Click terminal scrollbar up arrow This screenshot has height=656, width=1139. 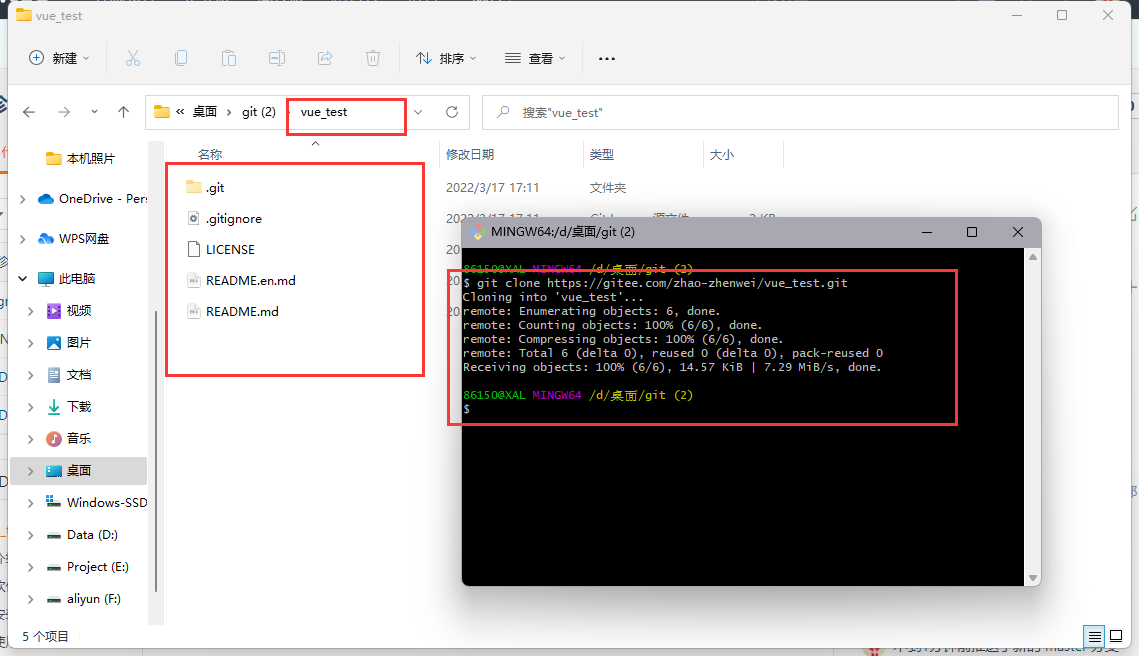pos(1032,257)
